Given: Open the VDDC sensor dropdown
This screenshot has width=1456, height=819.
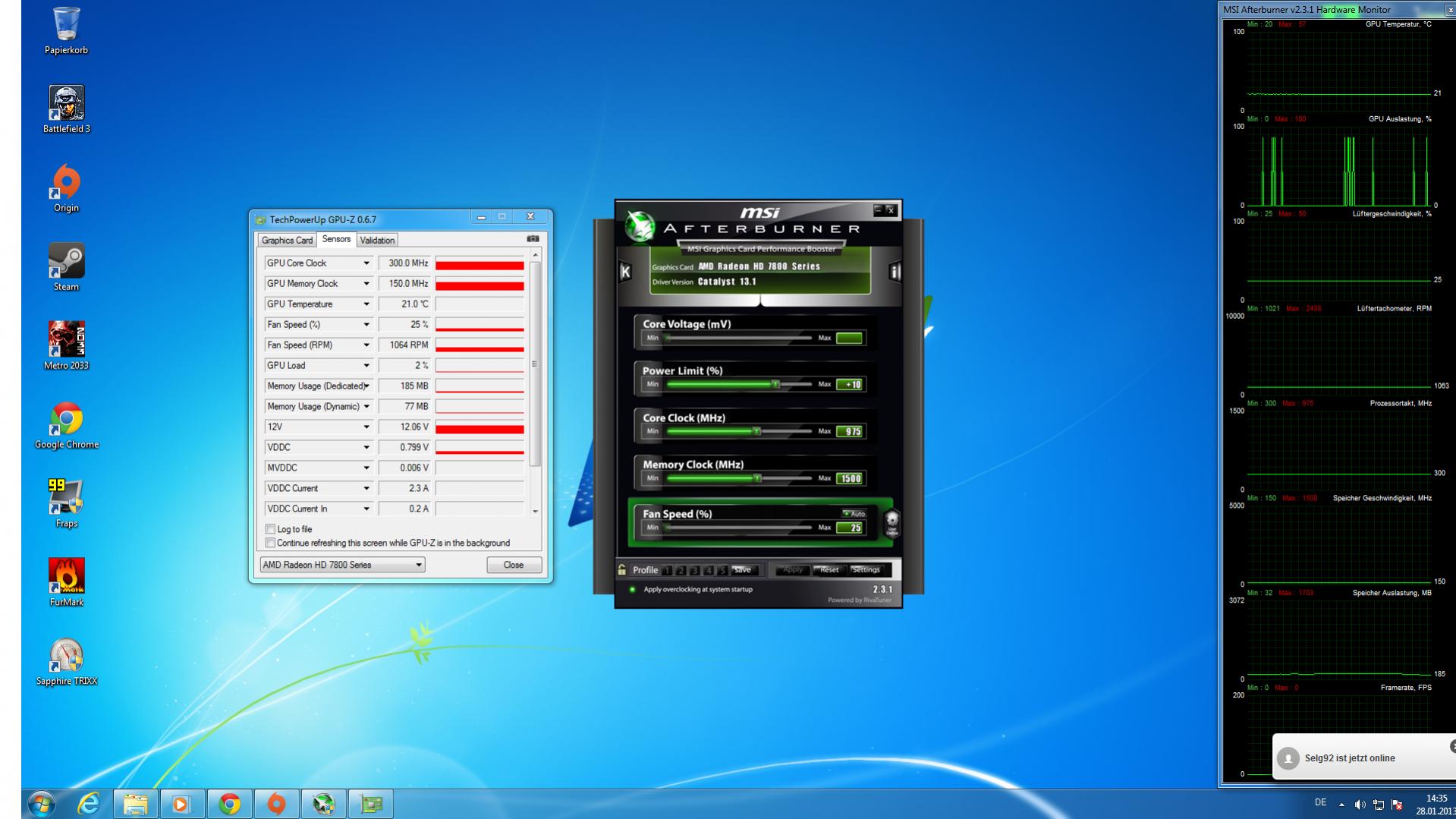Looking at the screenshot, I should 366,448.
